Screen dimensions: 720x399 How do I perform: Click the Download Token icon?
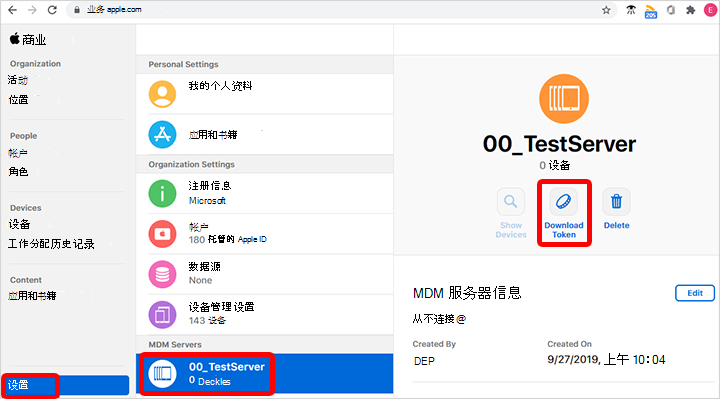tap(564, 202)
